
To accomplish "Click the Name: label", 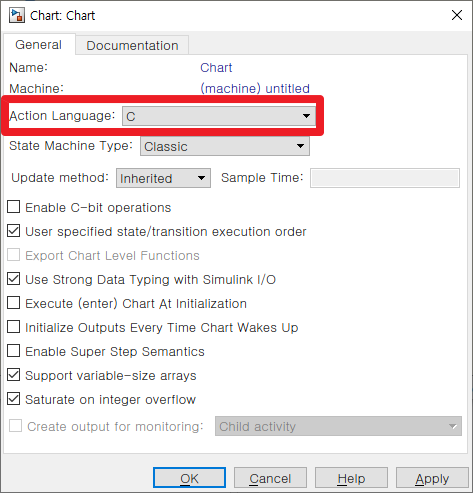I will pyautogui.click(x=29, y=68).
